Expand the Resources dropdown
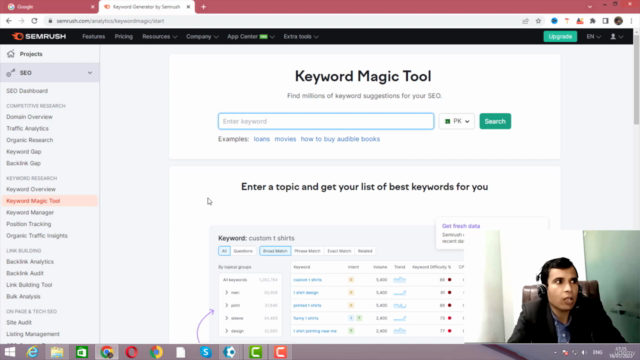Viewport: 640px width, 360px height. pos(160,36)
